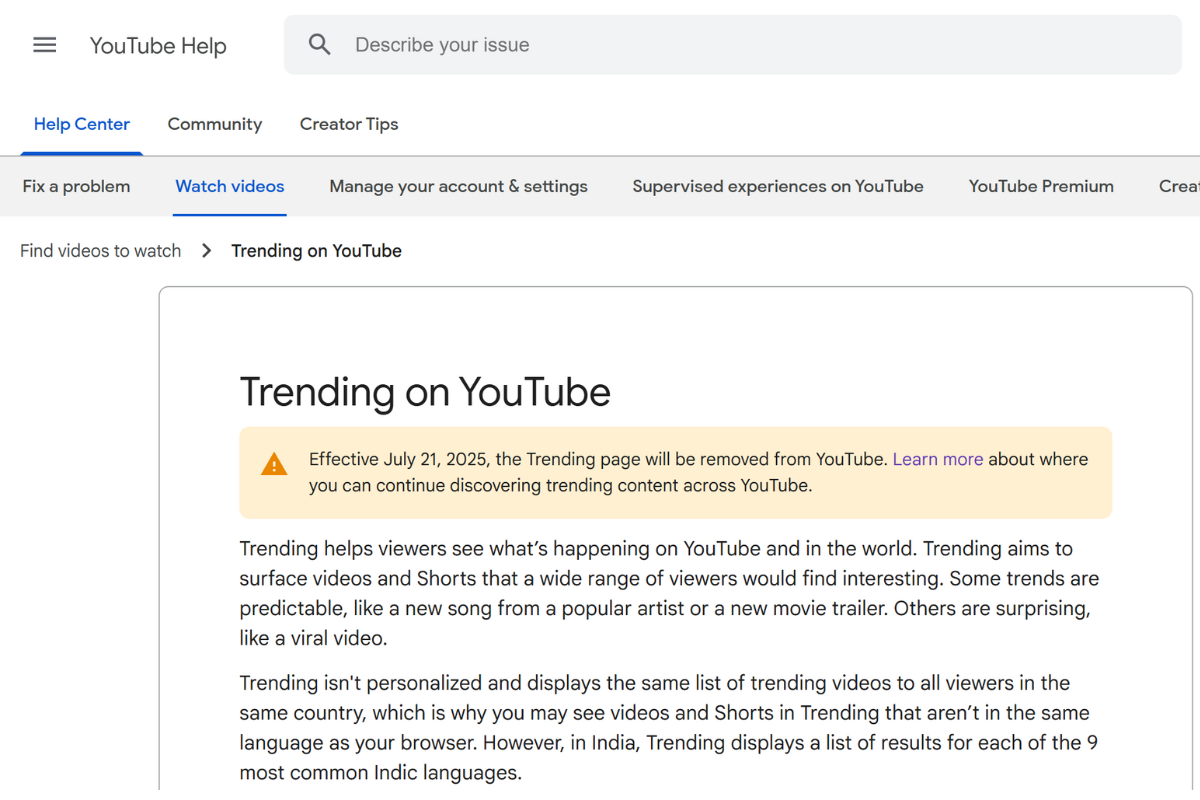Click the 'Learn more' link
Image resolution: width=1200 pixels, height=800 pixels.
click(938, 459)
